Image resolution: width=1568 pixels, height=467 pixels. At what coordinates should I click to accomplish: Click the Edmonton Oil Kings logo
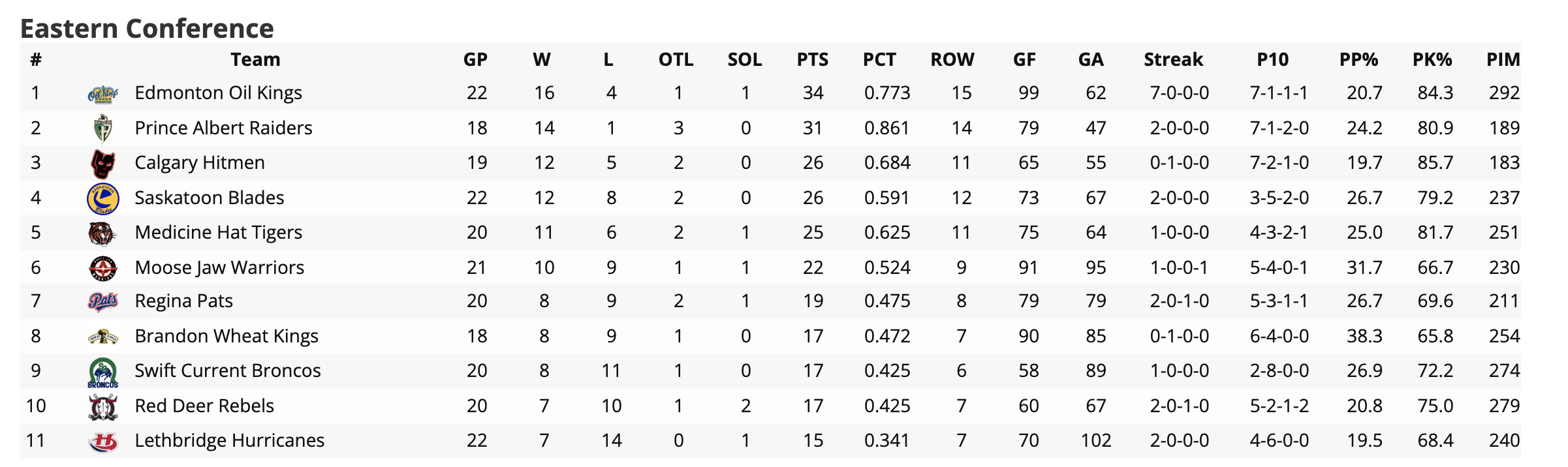[102, 94]
